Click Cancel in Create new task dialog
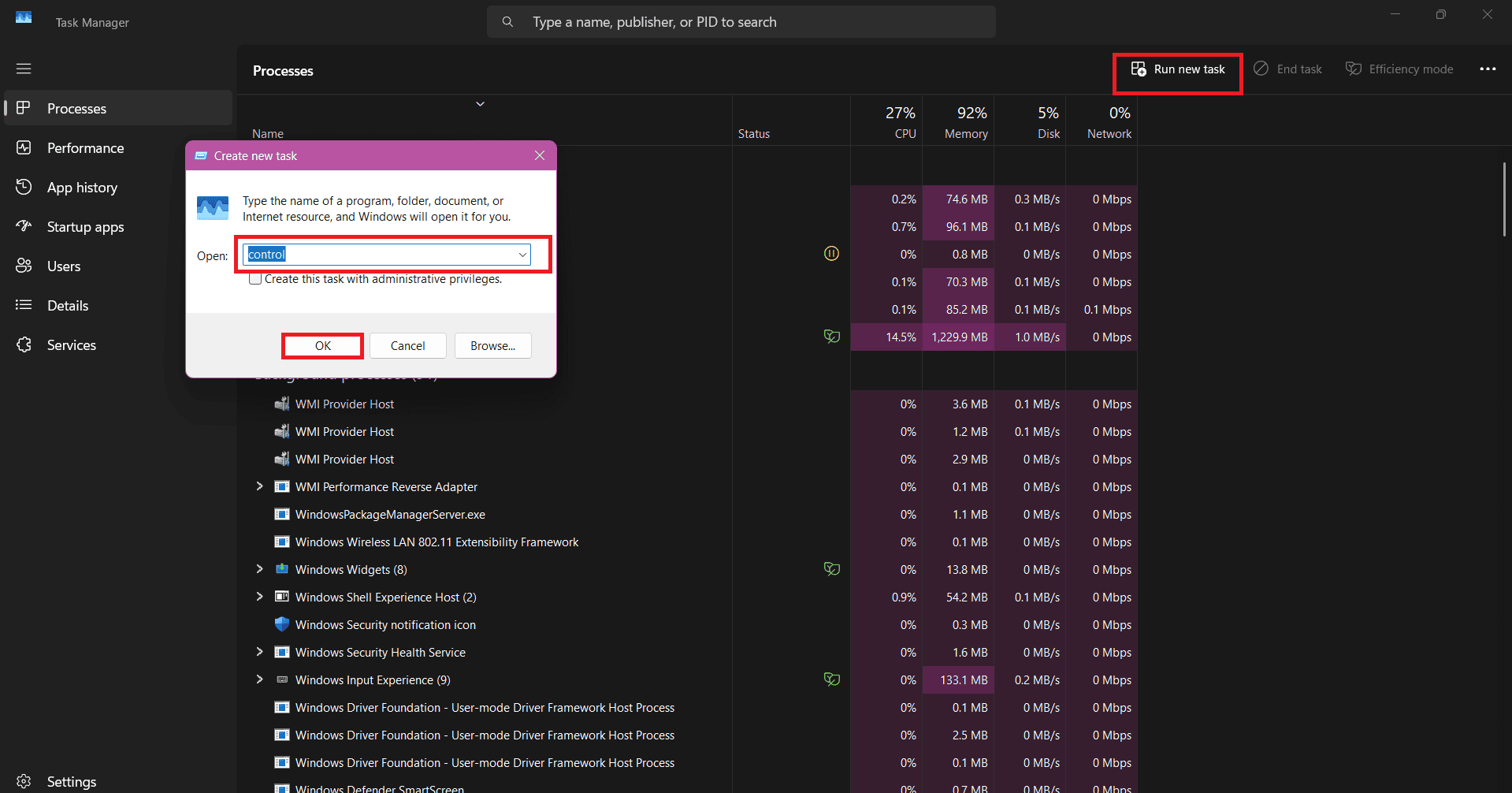 coord(407,345)
